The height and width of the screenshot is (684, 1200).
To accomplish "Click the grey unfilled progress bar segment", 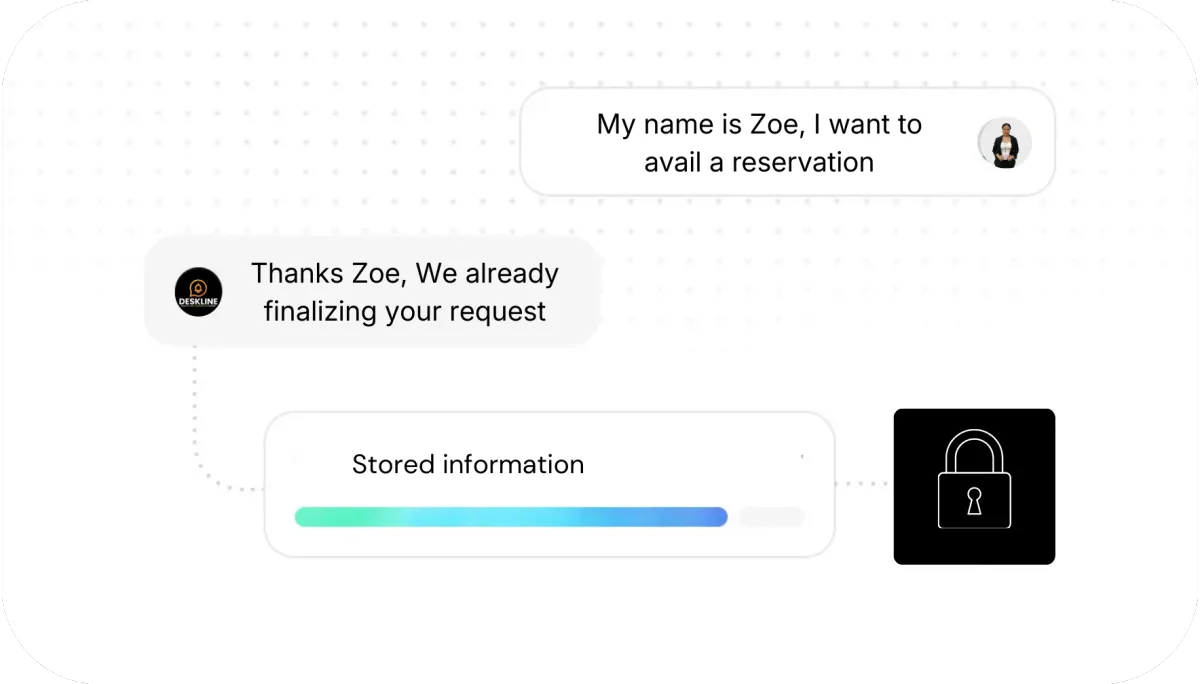I will click(771, 517).
